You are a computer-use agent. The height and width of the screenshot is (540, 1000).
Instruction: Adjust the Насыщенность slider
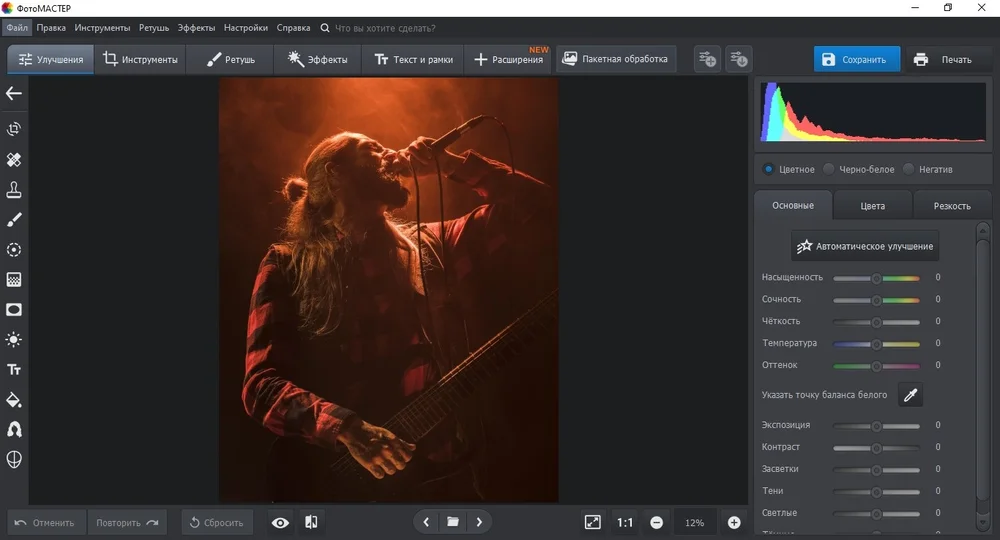(876, 278)
